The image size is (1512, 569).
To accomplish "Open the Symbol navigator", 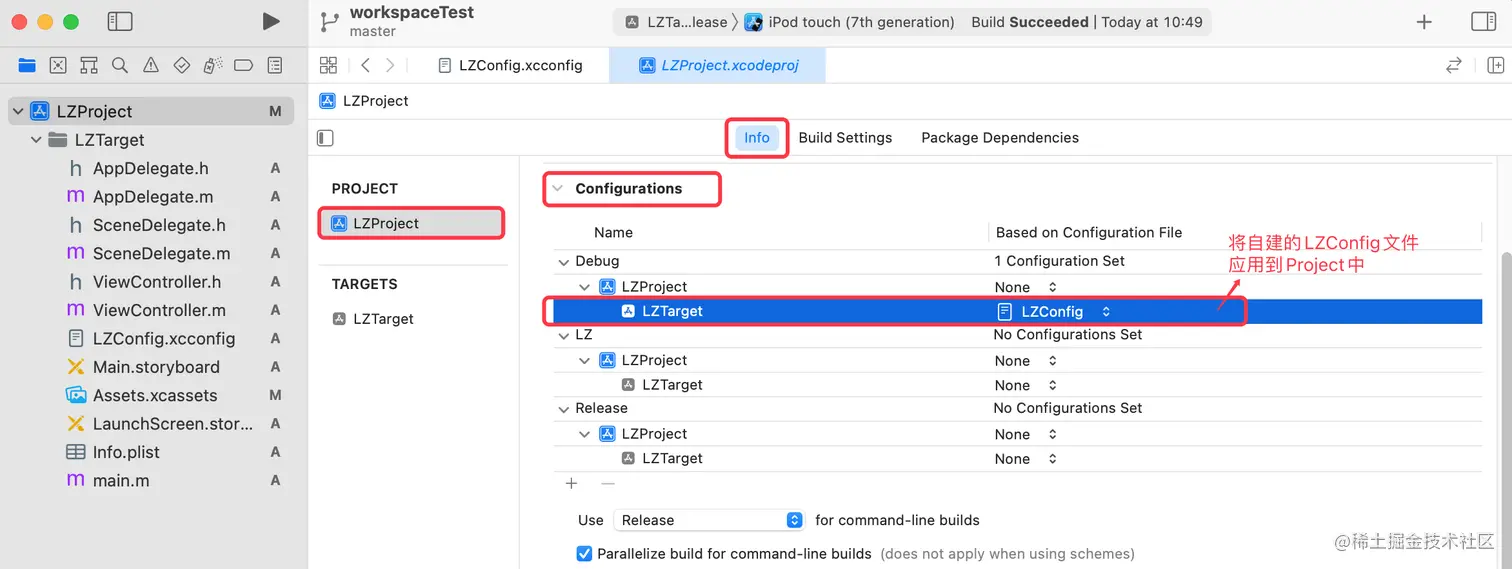I will pyautogui.click(x=89, y=65).
